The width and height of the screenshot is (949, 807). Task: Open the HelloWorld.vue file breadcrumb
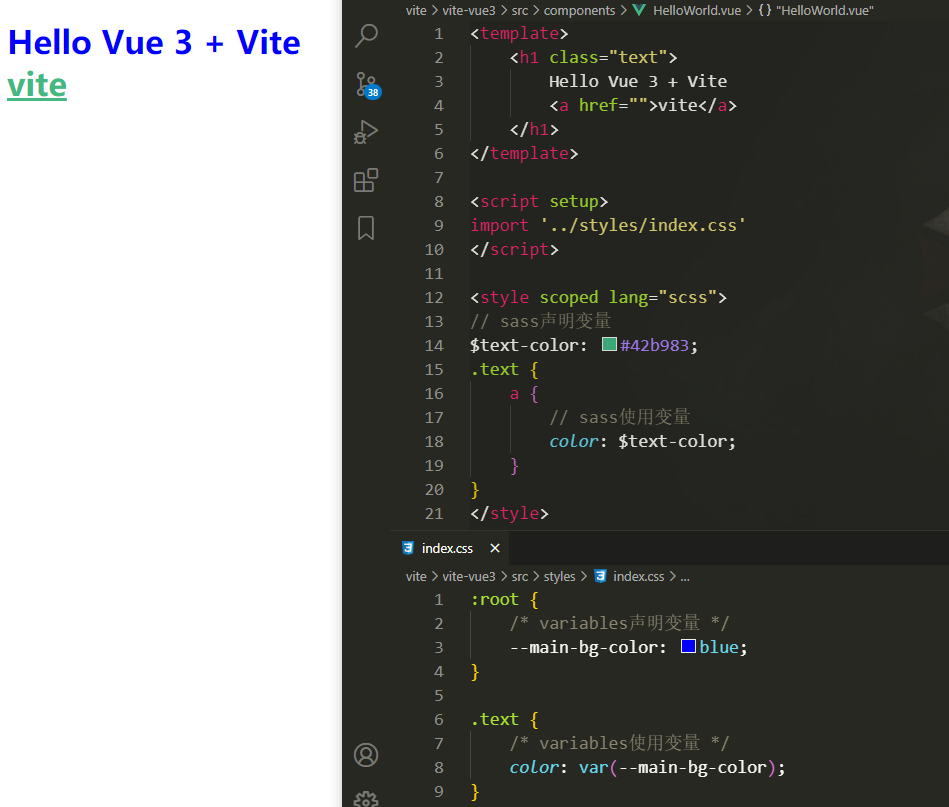pos(697,10)
